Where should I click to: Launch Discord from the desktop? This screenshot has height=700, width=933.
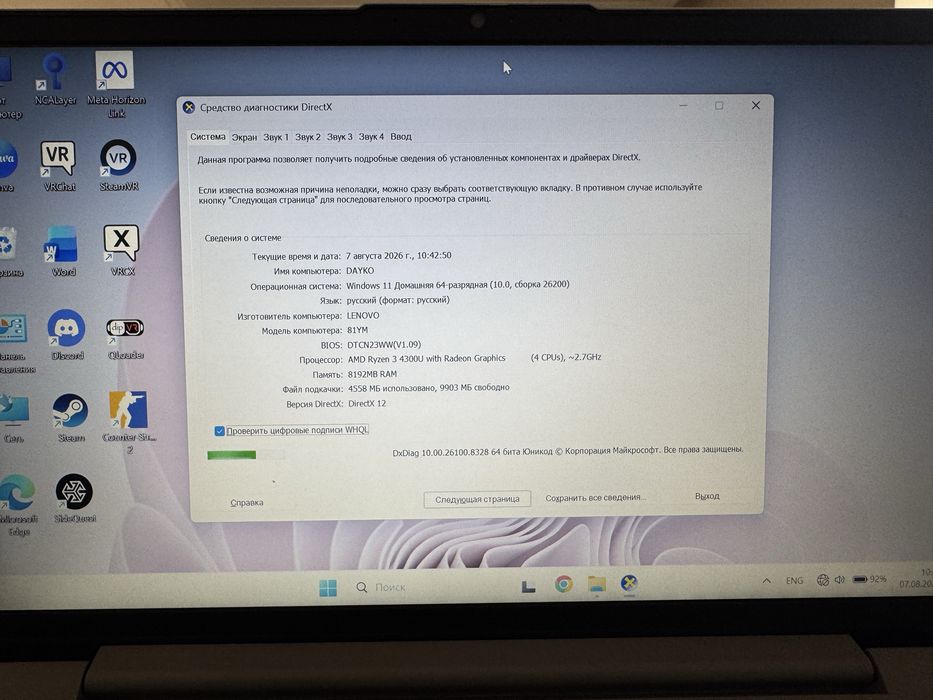point(67,335)
